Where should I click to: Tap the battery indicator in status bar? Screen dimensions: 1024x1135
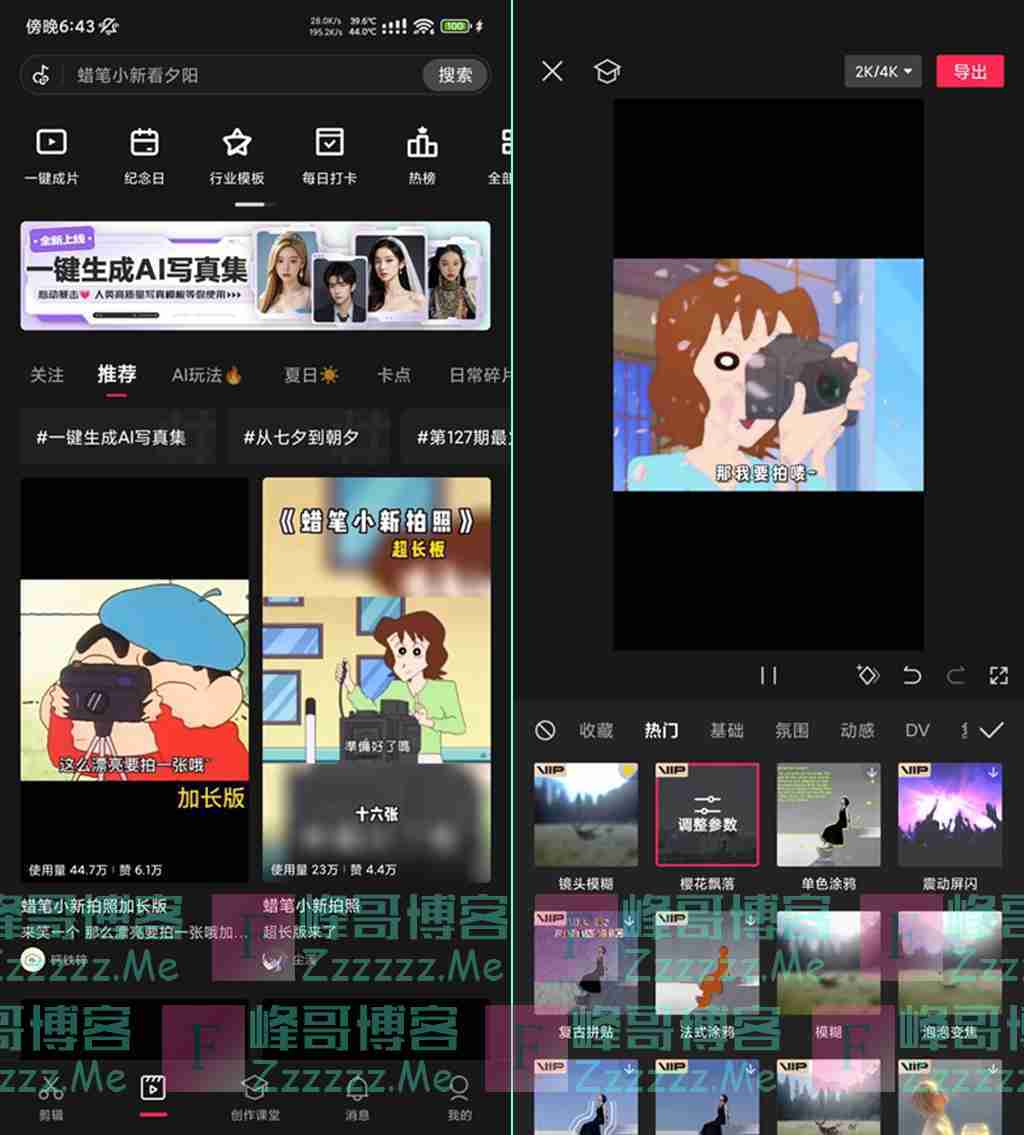coord(456,26)
